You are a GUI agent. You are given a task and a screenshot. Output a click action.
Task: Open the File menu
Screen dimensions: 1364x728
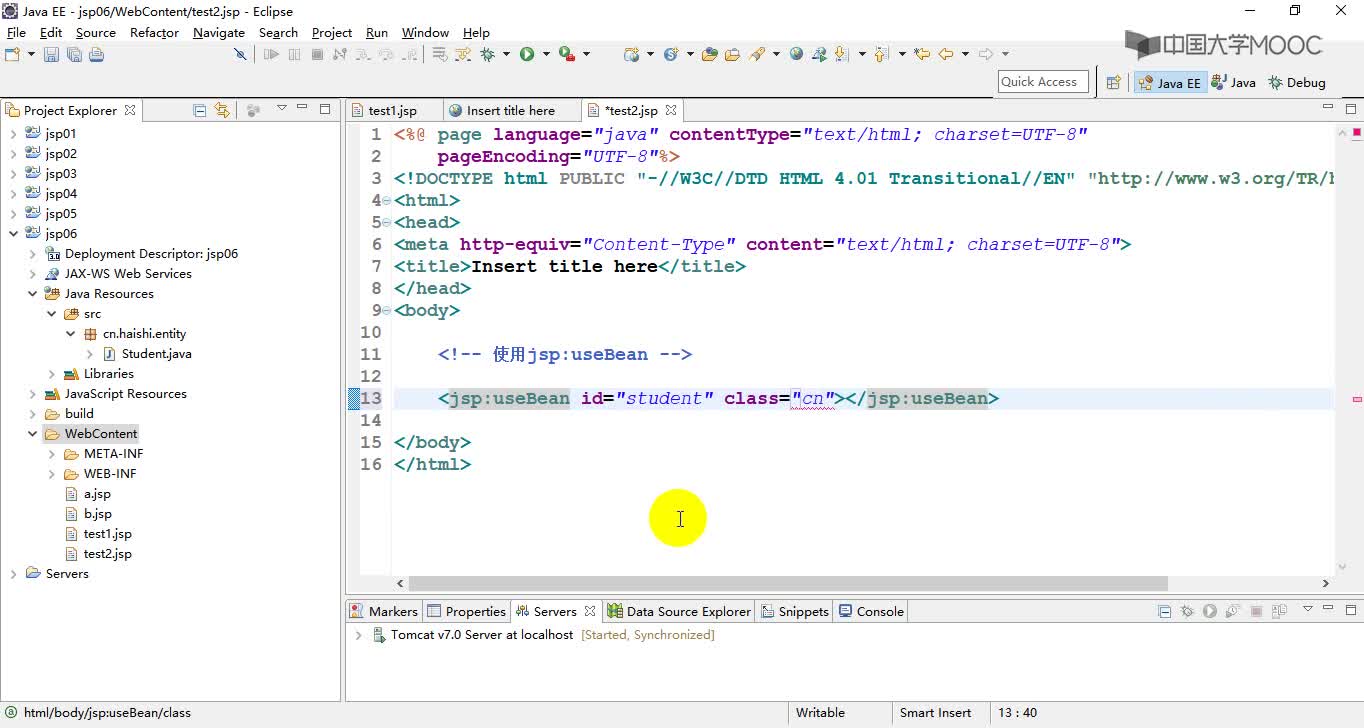tap(16, 33)
